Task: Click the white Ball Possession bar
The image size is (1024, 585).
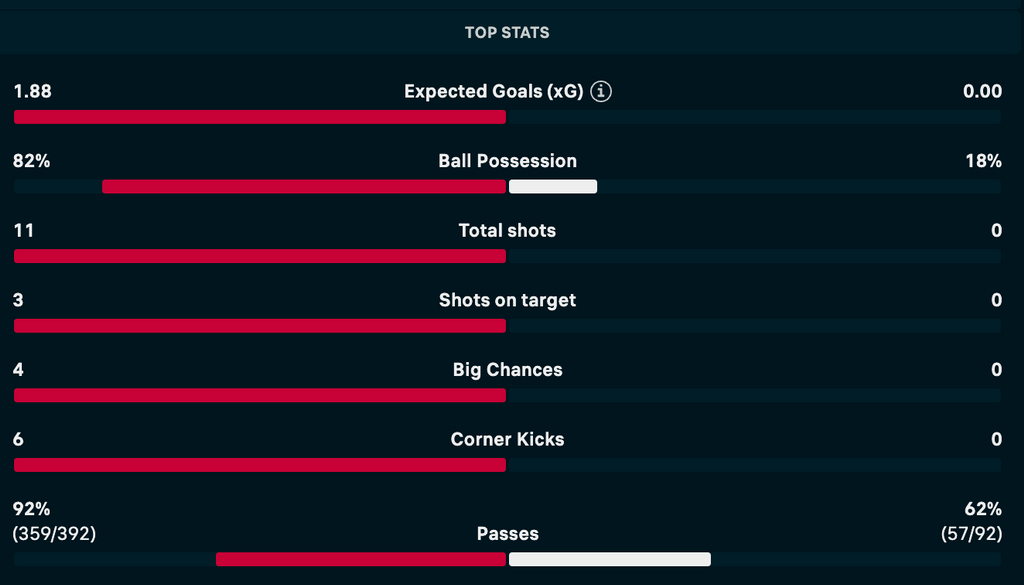Action: click(553, 186)
